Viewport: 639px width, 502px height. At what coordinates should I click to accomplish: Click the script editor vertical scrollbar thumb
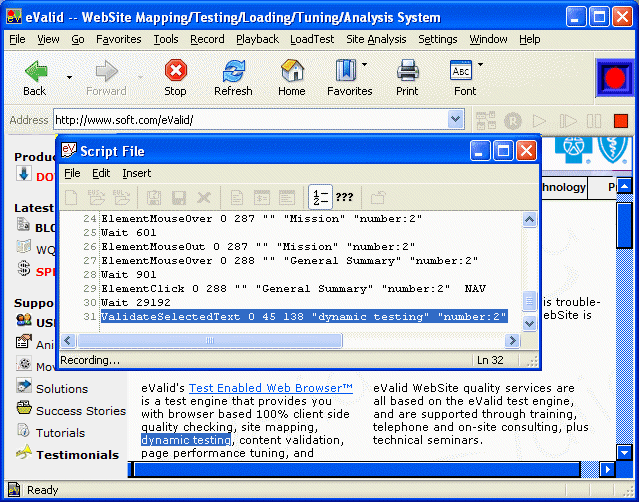[x=529, y=301]
